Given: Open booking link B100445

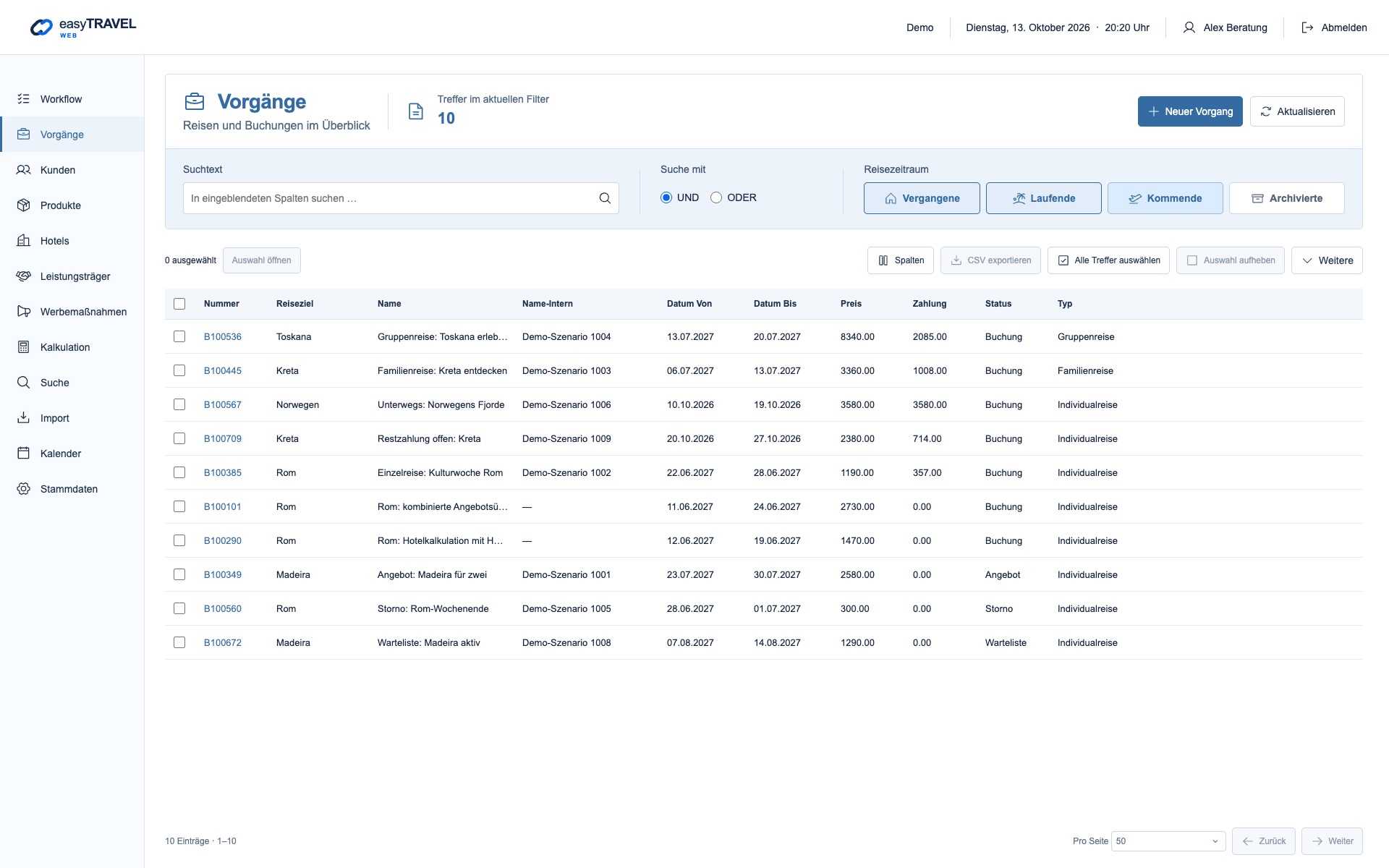Looking at the screenshot, I should 223,370.
